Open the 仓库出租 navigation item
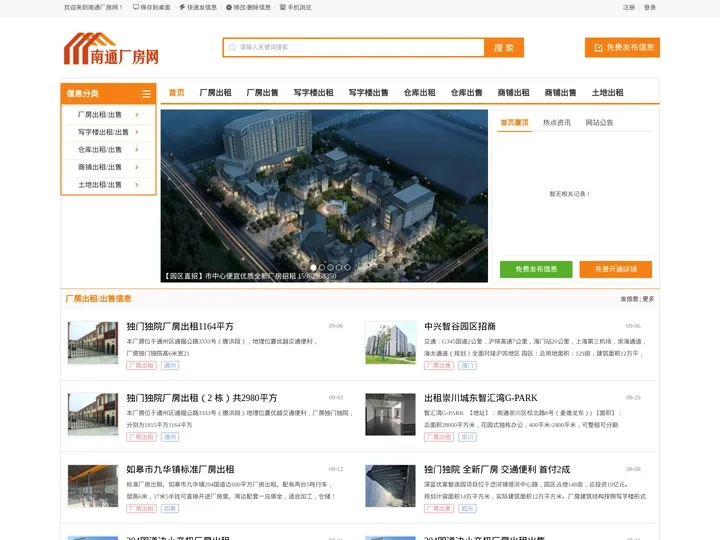This screenshot has width=720, height=540. [420, 93]
